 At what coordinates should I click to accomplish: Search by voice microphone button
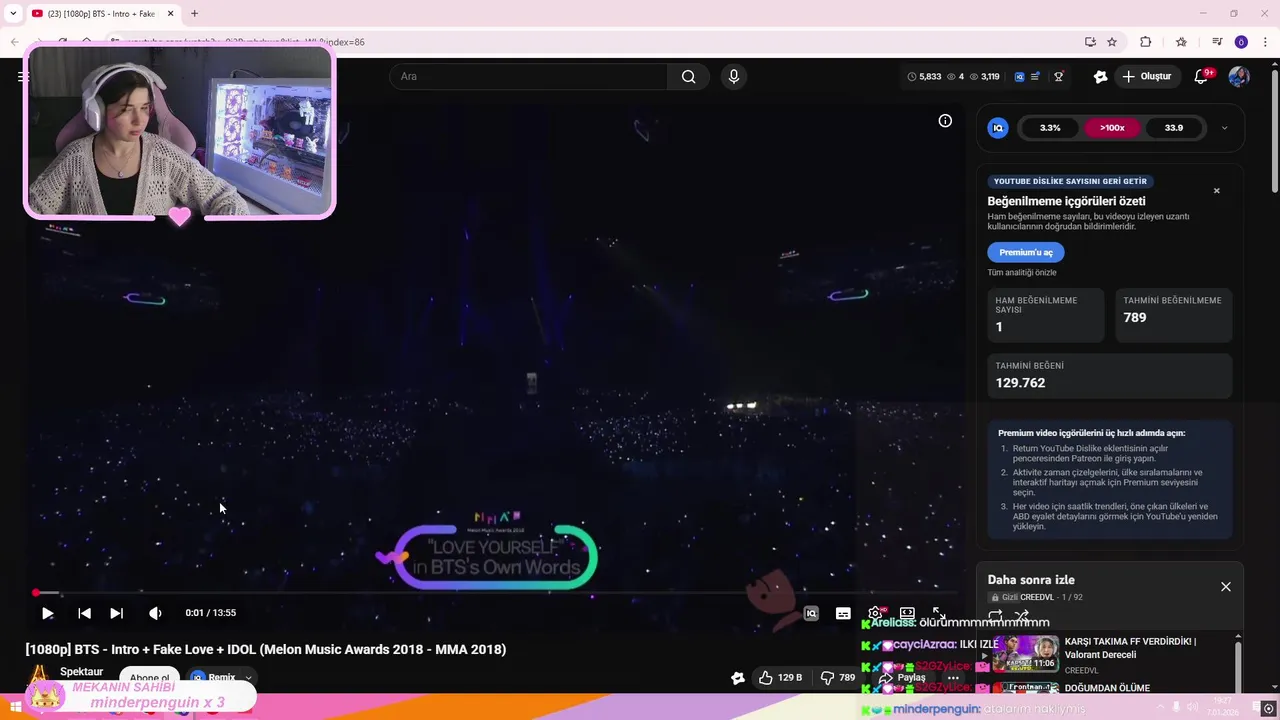click(x=734, y=77)
